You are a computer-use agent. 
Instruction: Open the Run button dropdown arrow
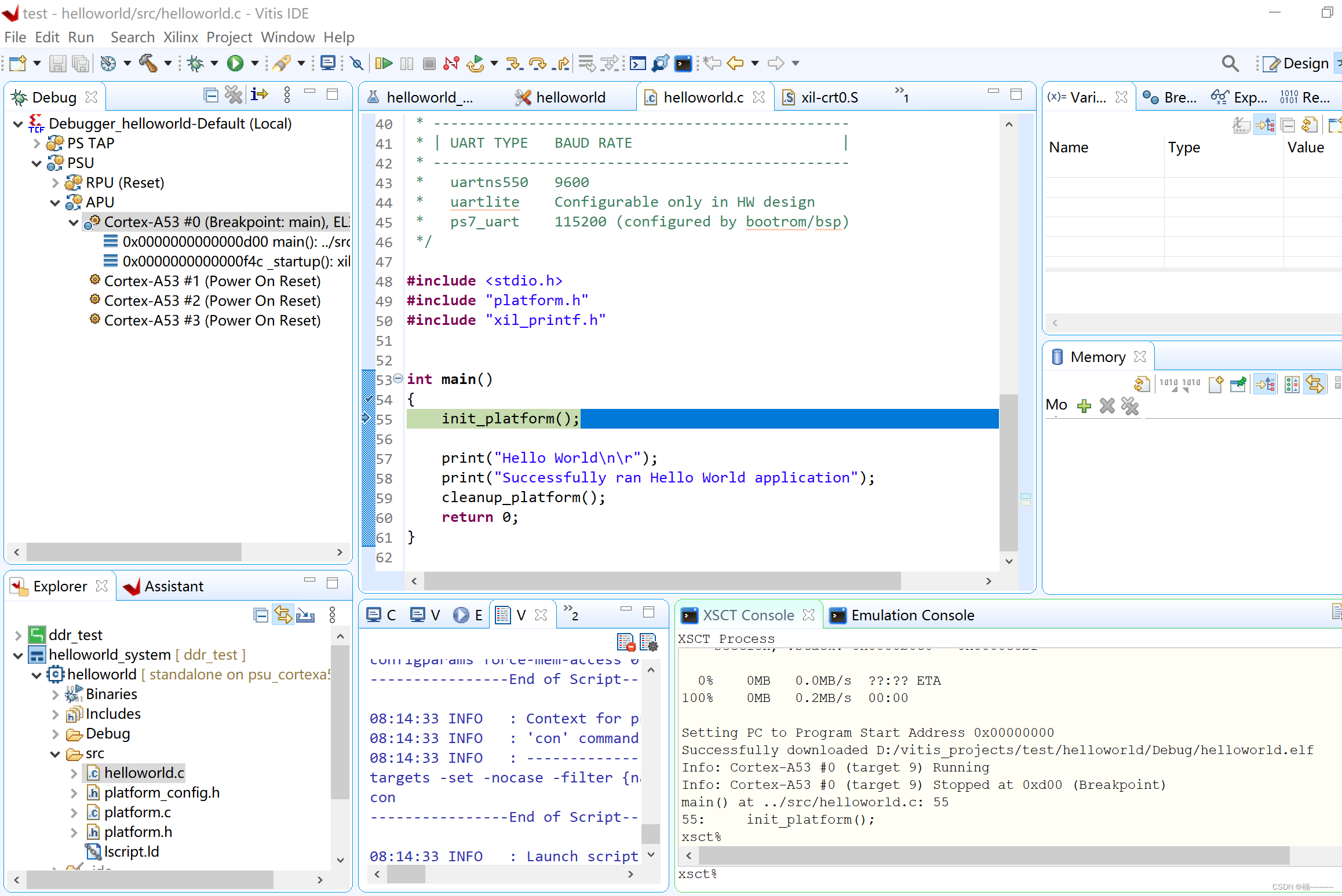coord(255,63)
